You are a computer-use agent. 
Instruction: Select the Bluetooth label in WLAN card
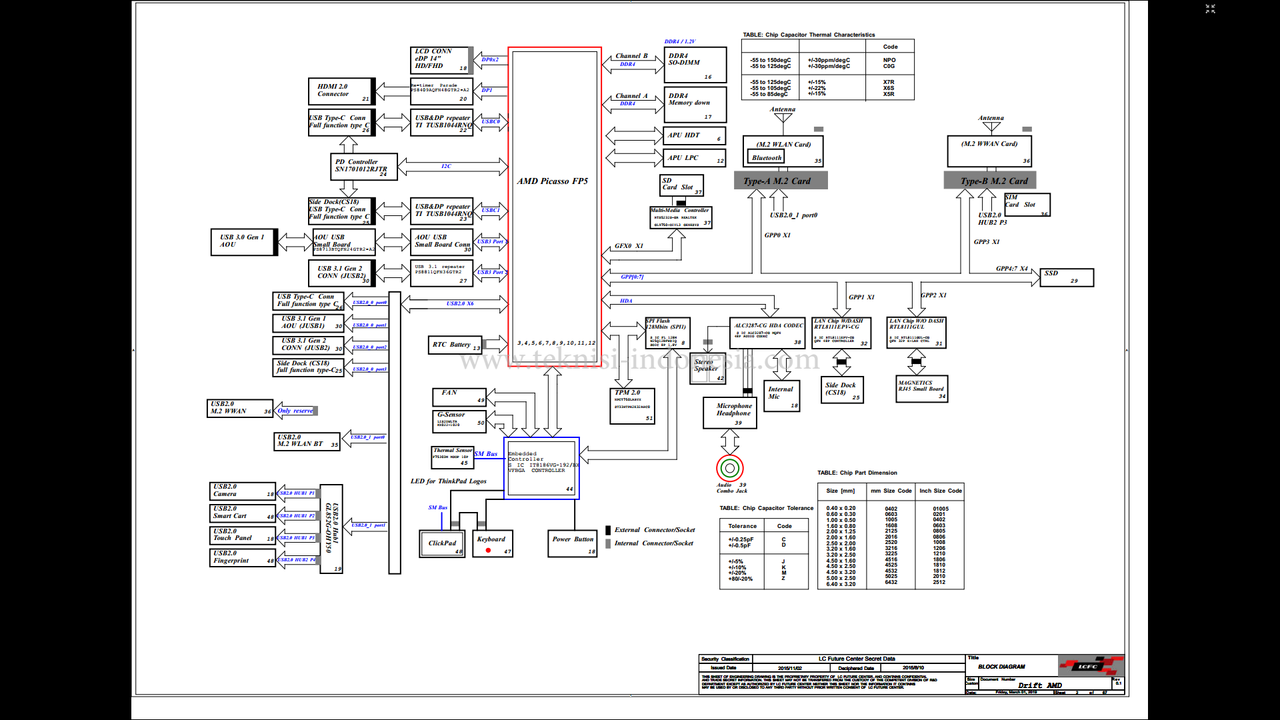(768, 158)
